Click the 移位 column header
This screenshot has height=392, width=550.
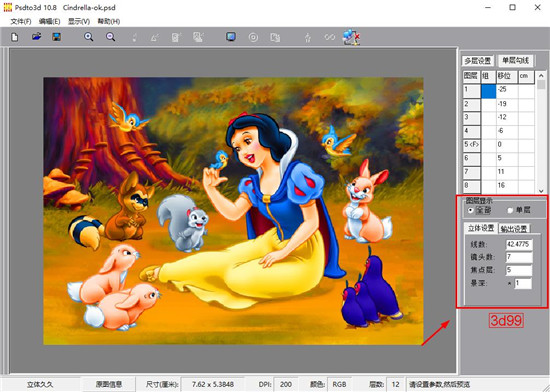(507, 76)
